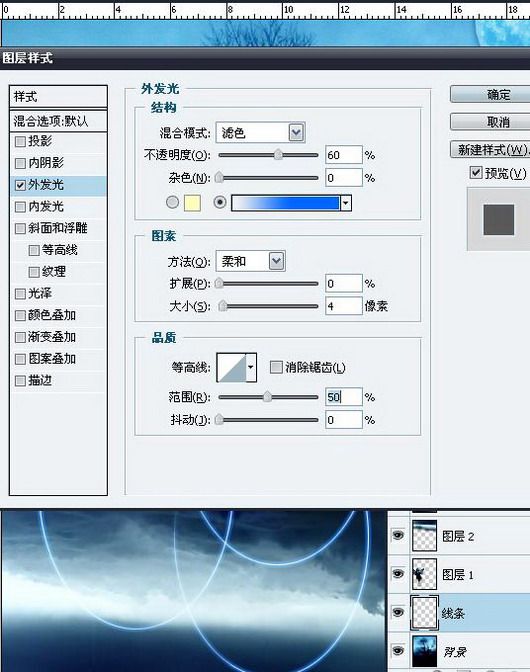The height and width of the screenshot is (672, 530).
Task: Click the 不透明度 opacity slider handle
Action: 278,154
